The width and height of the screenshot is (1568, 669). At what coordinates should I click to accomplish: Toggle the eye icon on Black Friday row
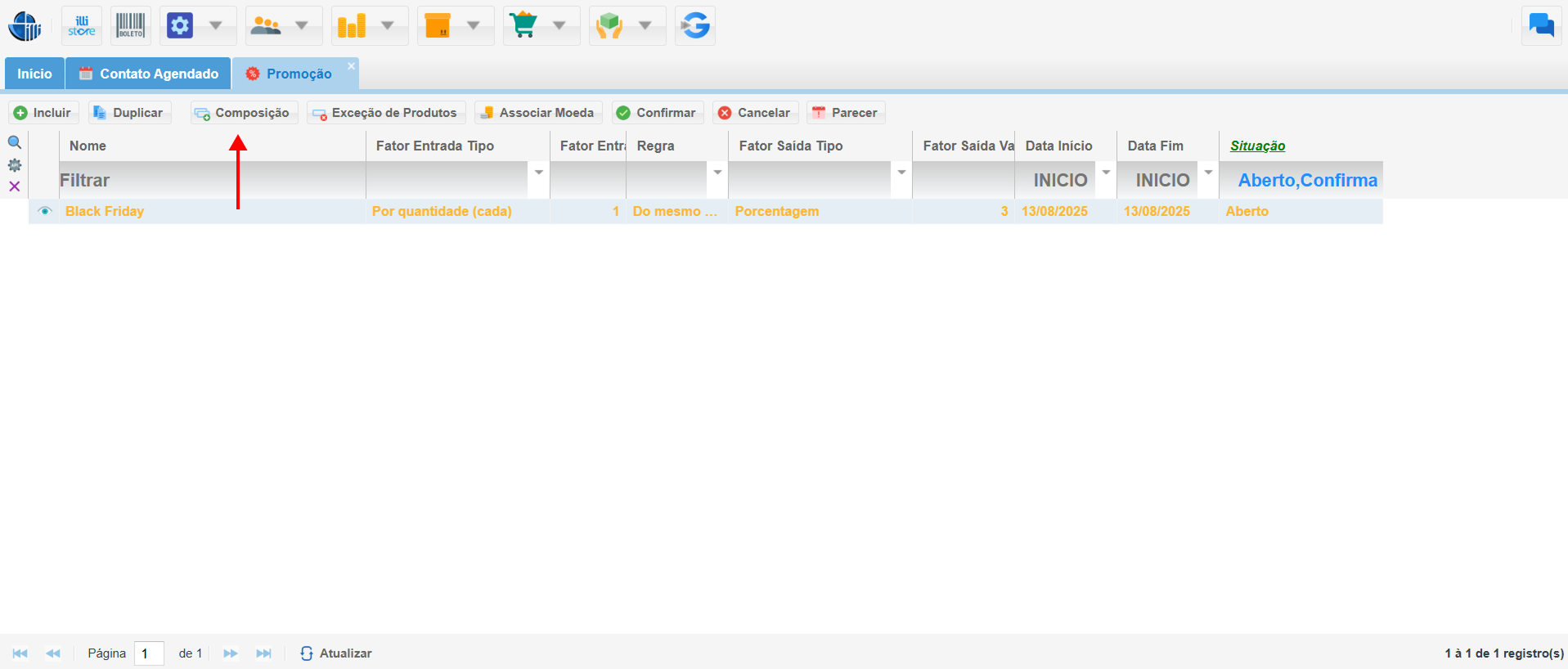pyautogui.click(x=45, y=211)
